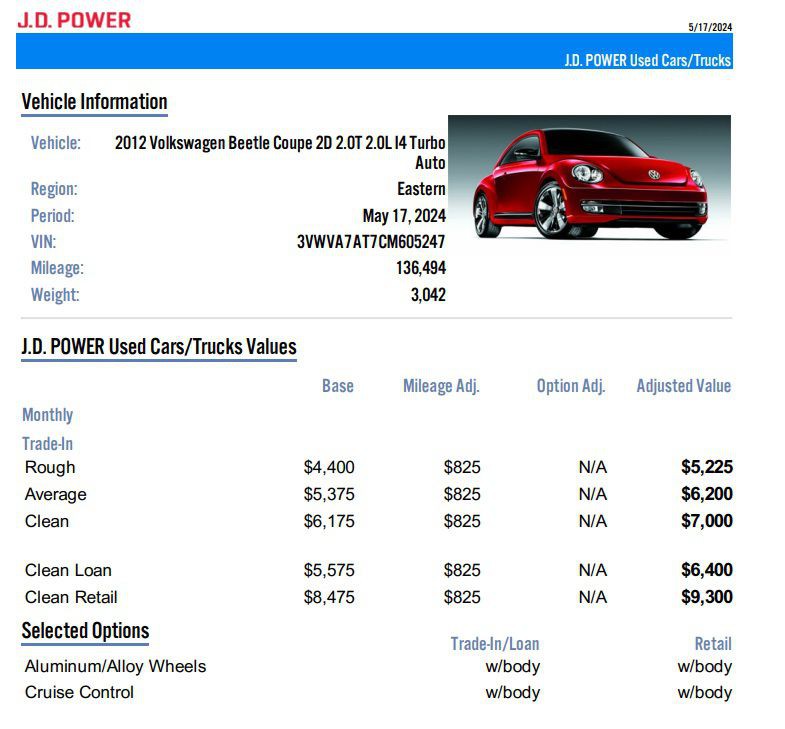Select Retail 'w/body' for Aluminum/Alloy Wheels

click(705, 666)
